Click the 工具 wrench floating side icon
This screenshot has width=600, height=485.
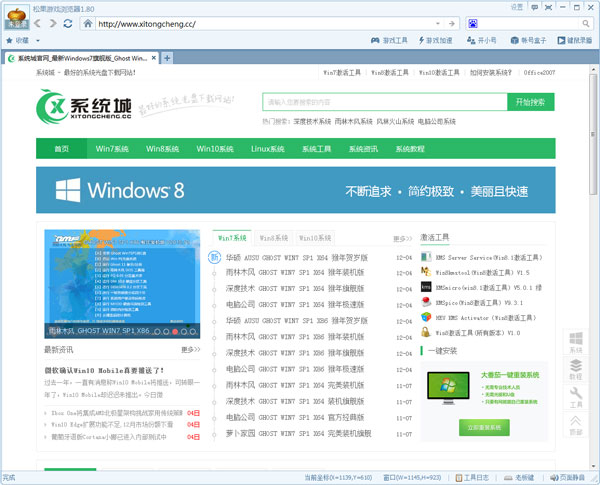(x=576, y=397)
